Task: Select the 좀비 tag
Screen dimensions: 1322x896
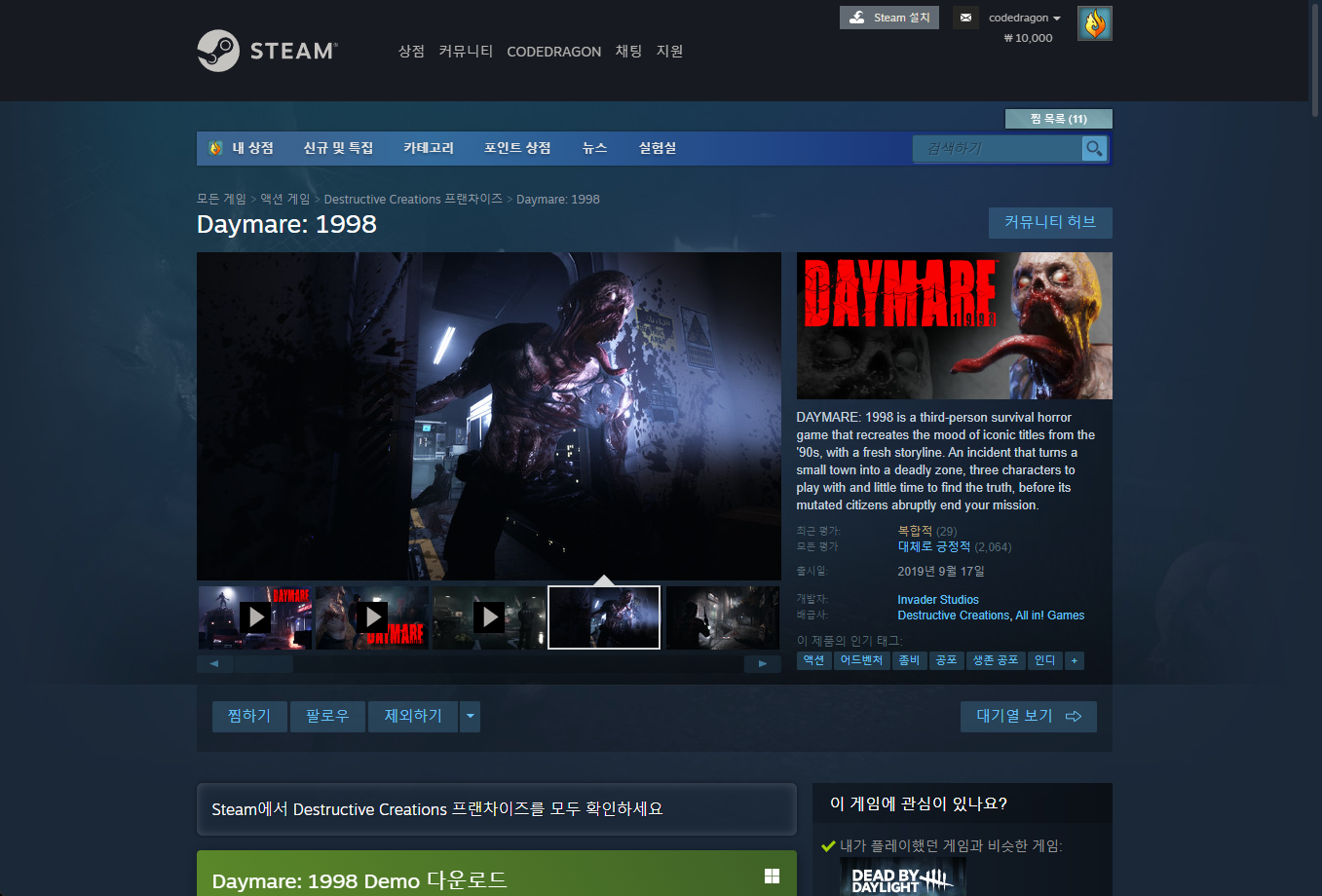Action: pyautogui.click(x=909, y=660)
